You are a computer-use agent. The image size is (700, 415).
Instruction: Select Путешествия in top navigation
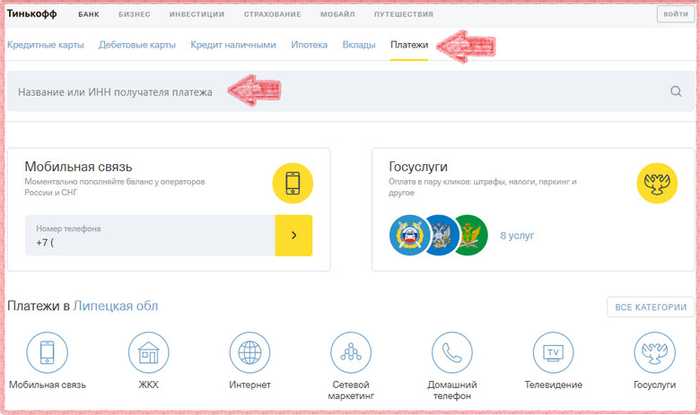point(404,14)
